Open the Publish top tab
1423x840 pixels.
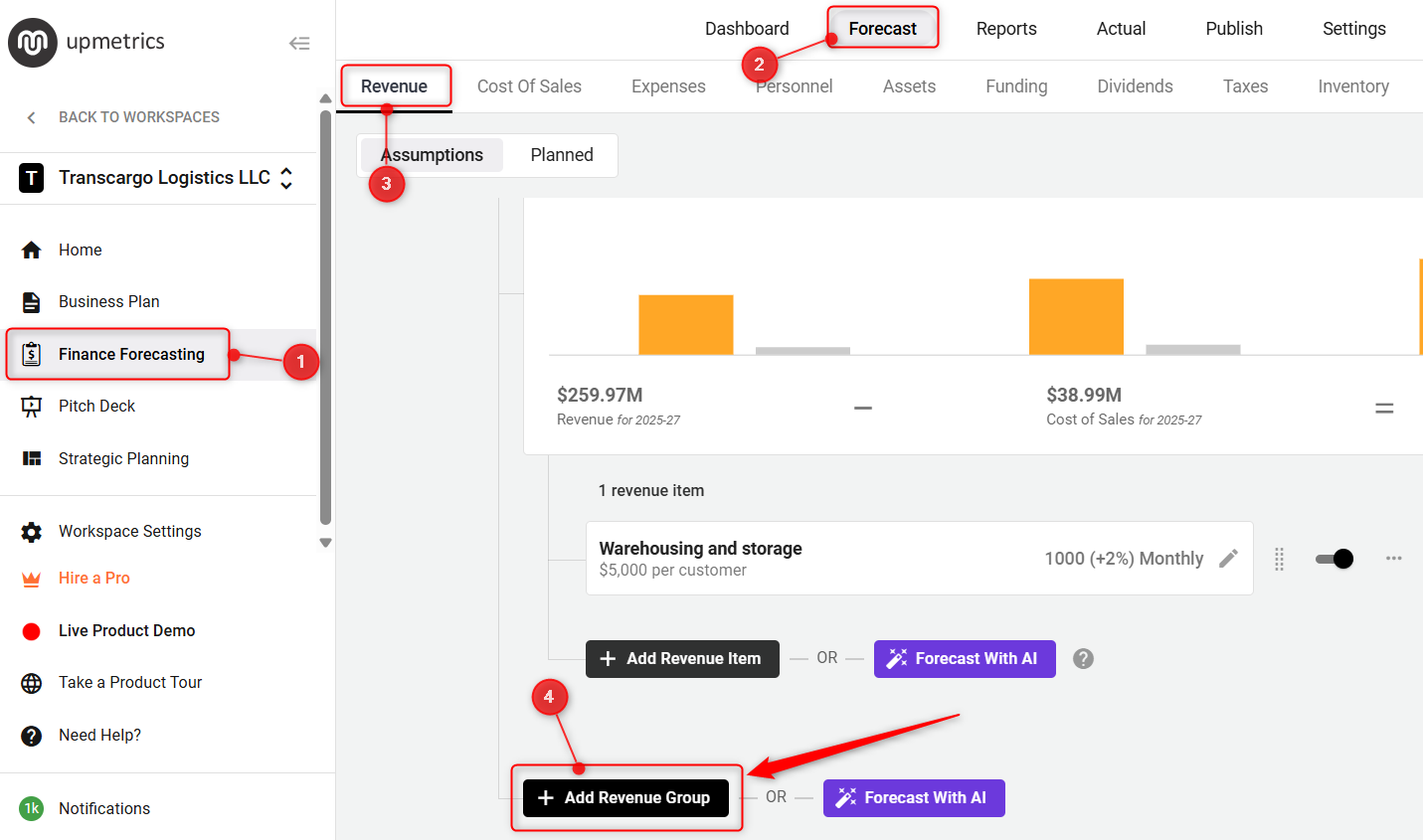coord(1234,29)
